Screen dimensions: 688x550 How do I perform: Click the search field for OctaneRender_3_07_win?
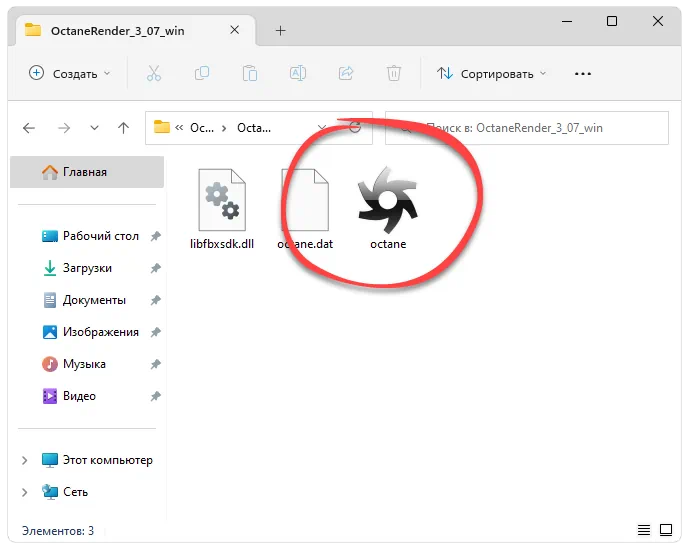(527, 128)
